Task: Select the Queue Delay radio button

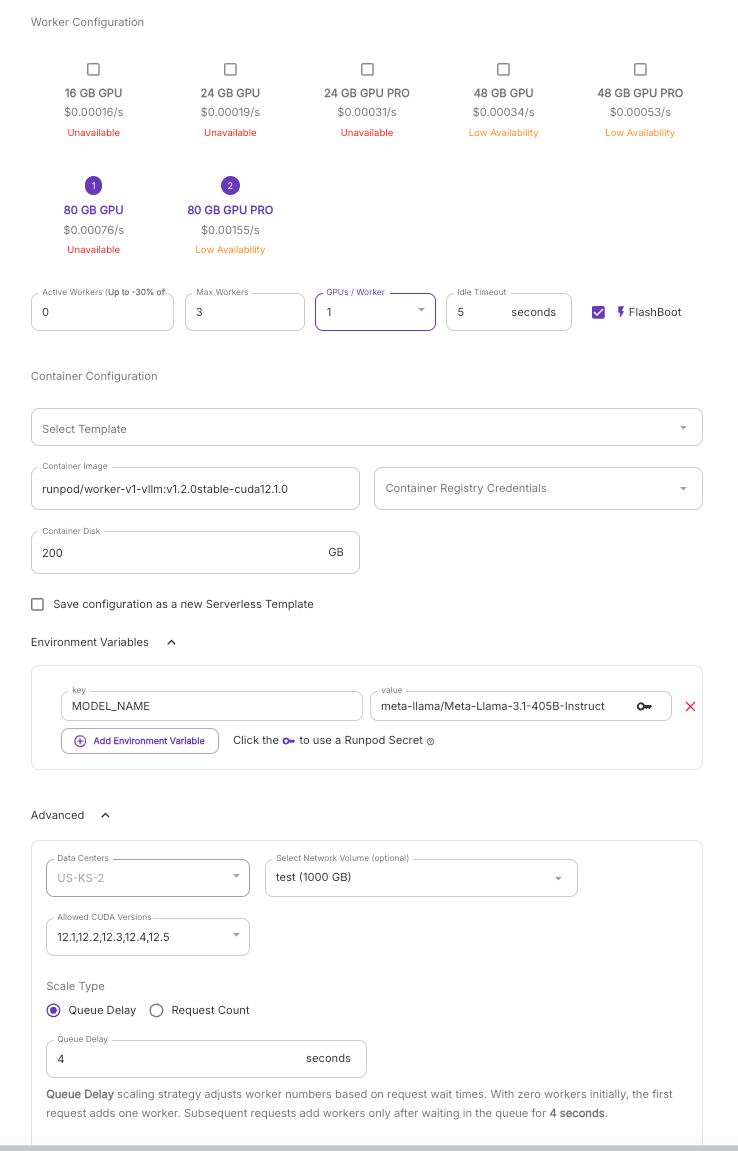Action: pos(54,1010)
